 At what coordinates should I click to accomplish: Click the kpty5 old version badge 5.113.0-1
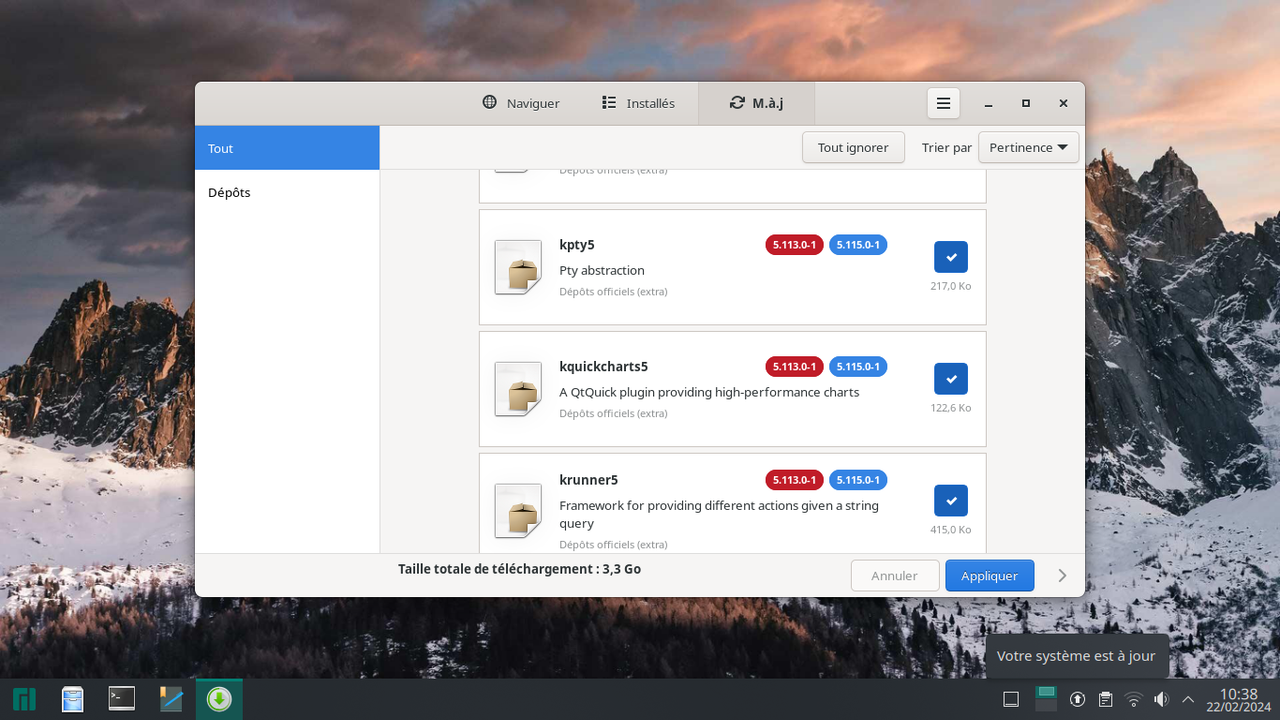tap(794, 245)
